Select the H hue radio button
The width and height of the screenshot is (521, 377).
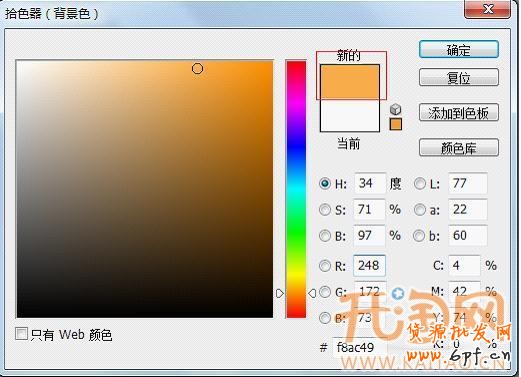point(325,183)
